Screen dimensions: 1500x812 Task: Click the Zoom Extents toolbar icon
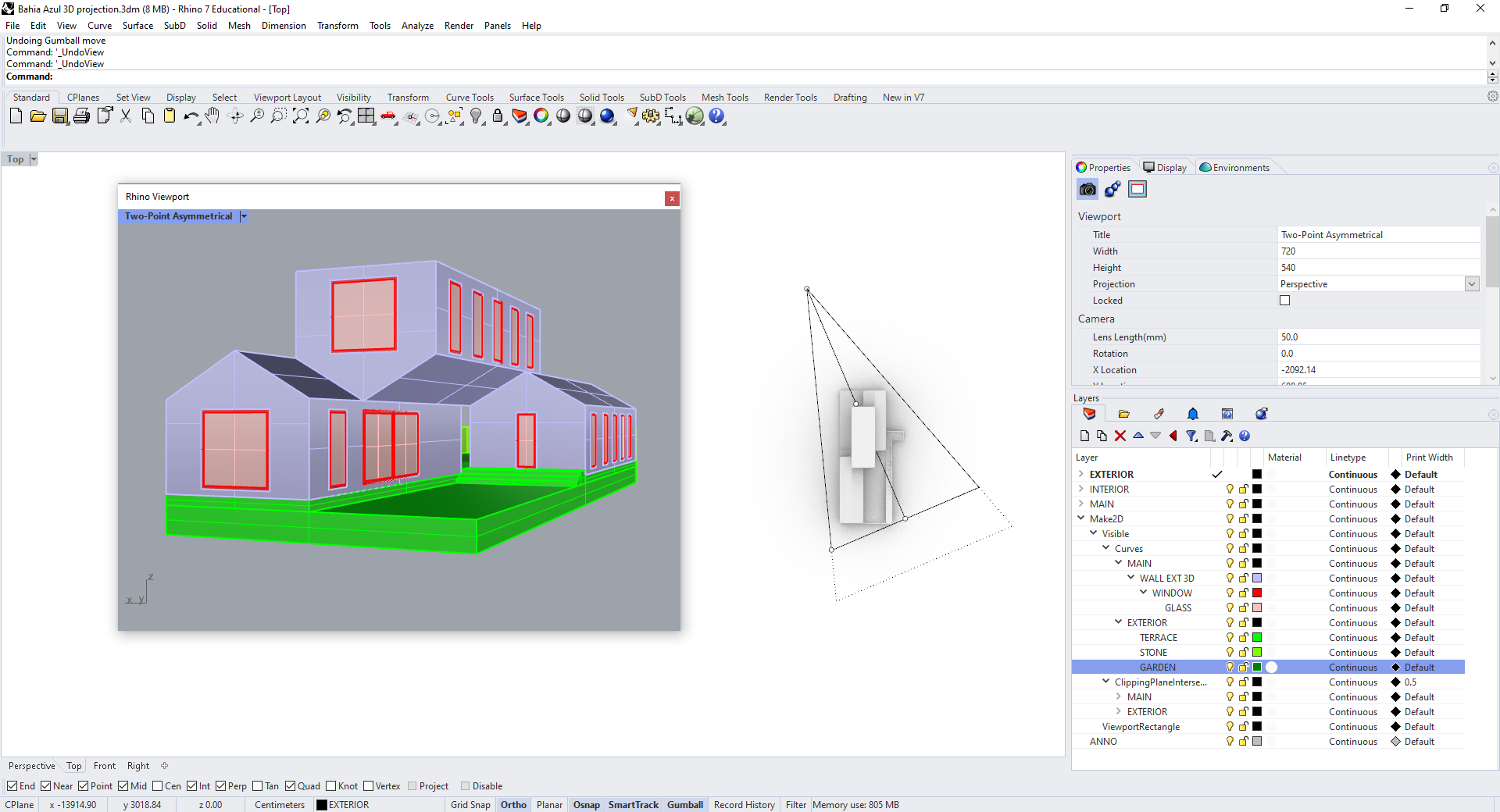tap(301, 116)
